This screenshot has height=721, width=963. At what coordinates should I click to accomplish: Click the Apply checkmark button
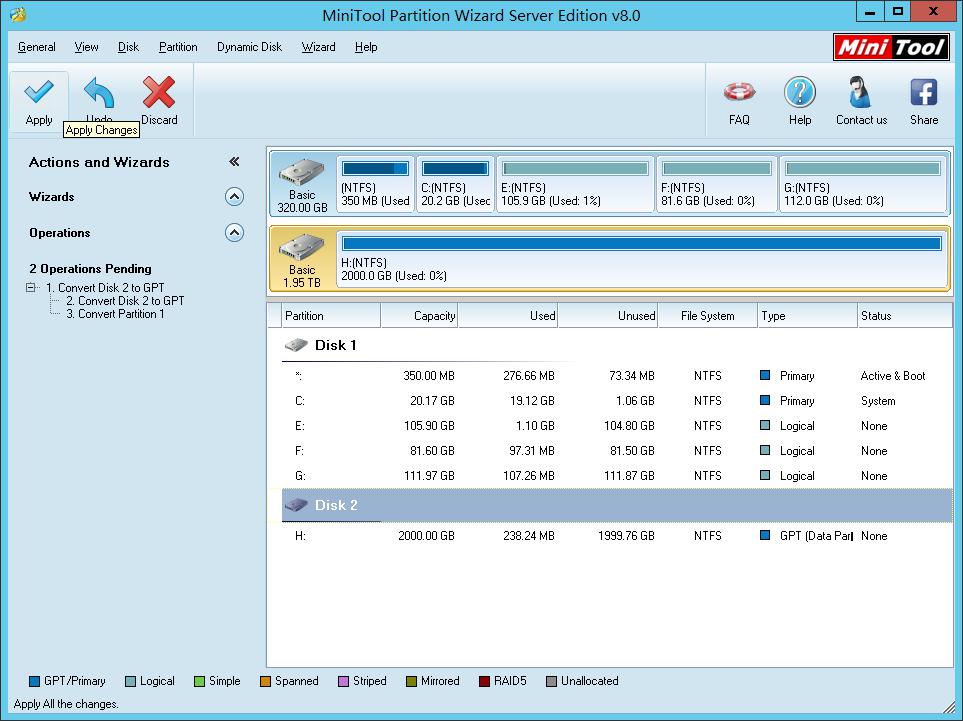coord(39,101)
